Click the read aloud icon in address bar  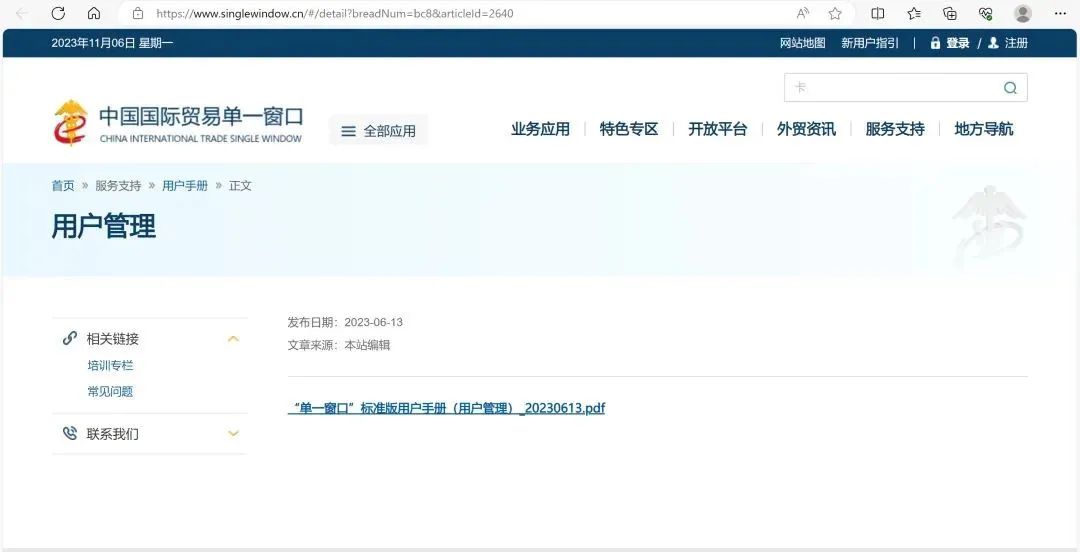click(803, 14)
